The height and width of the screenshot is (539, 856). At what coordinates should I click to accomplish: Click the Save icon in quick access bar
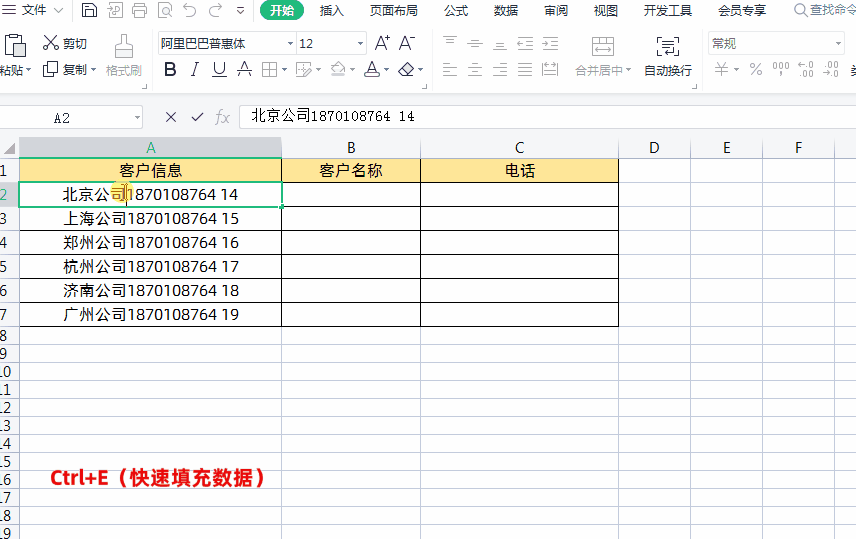point(90,11)
